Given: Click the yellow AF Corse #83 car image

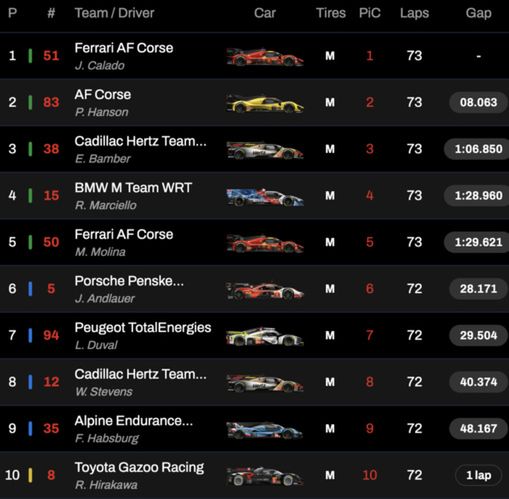Looking at the screenshot, I should pos(265,103).
